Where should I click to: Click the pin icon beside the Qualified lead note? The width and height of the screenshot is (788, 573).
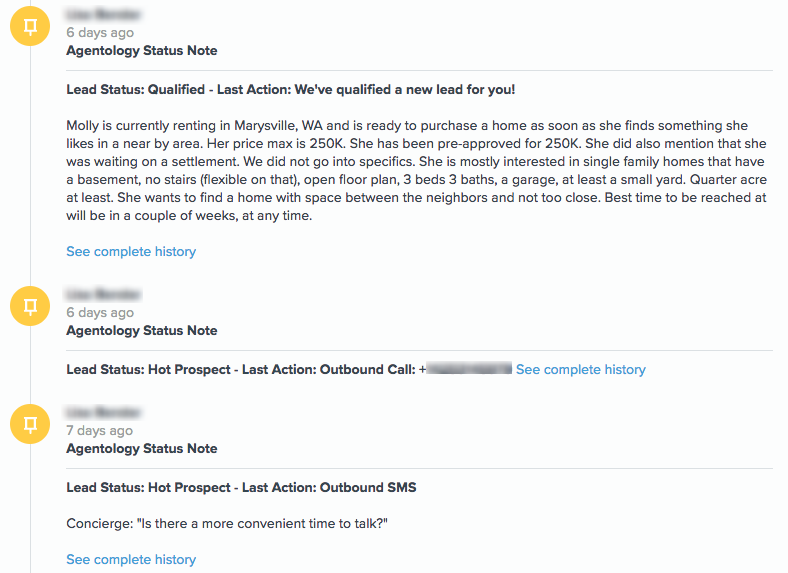pos(30,26)
